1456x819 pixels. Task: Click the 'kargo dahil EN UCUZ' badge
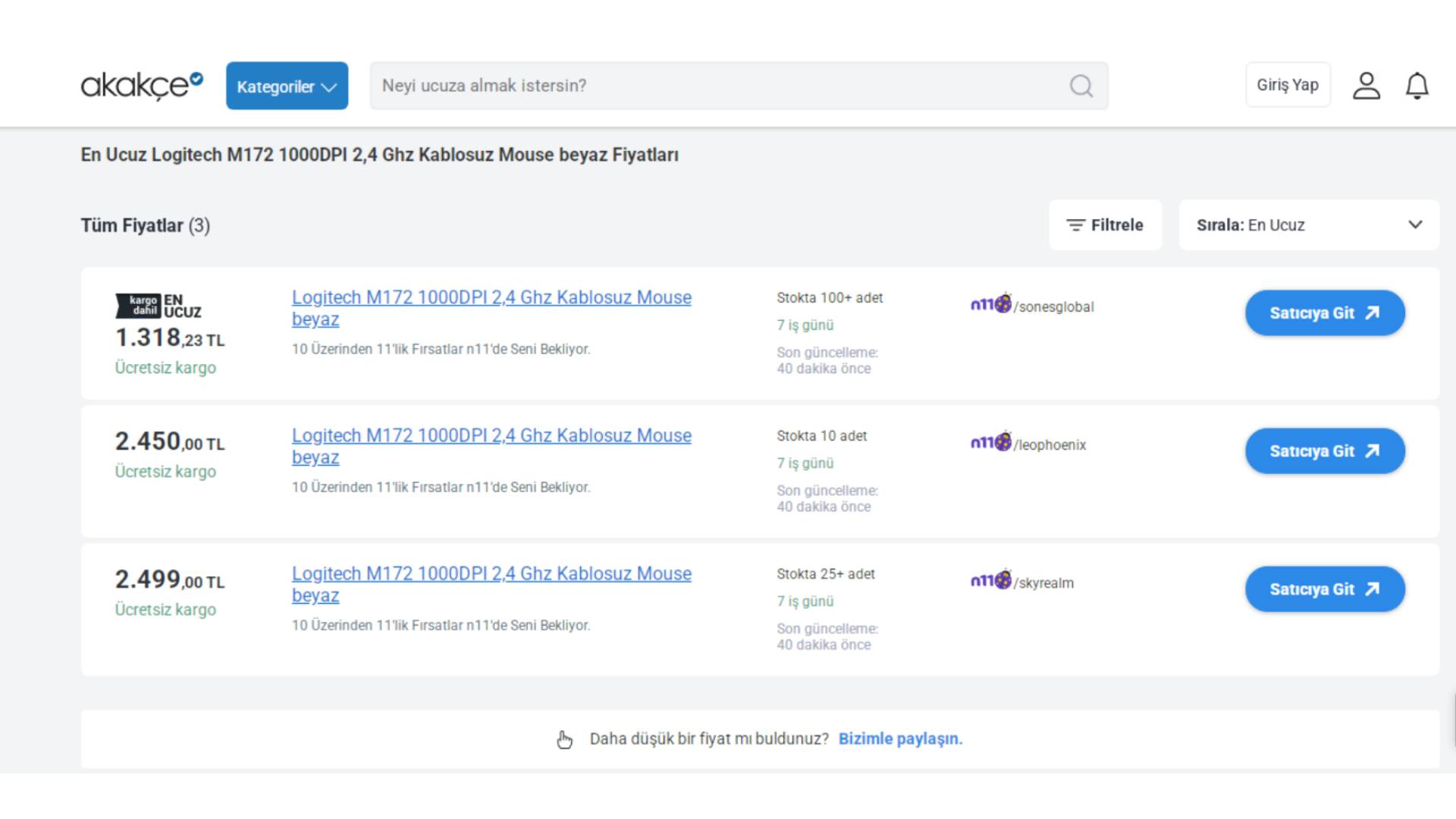click(158, 306)
